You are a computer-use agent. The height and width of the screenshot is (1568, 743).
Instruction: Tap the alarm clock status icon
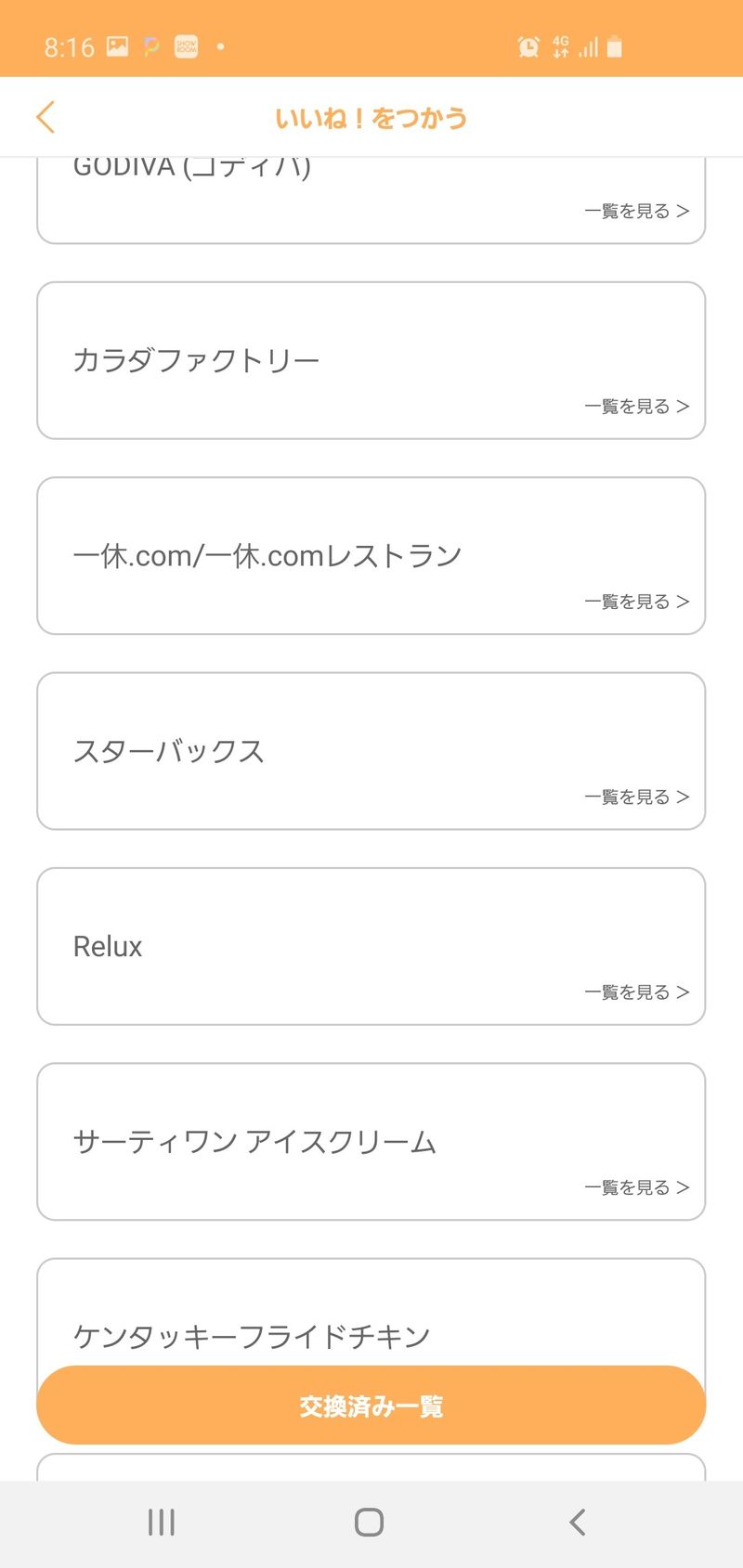[x=528, y=46]
